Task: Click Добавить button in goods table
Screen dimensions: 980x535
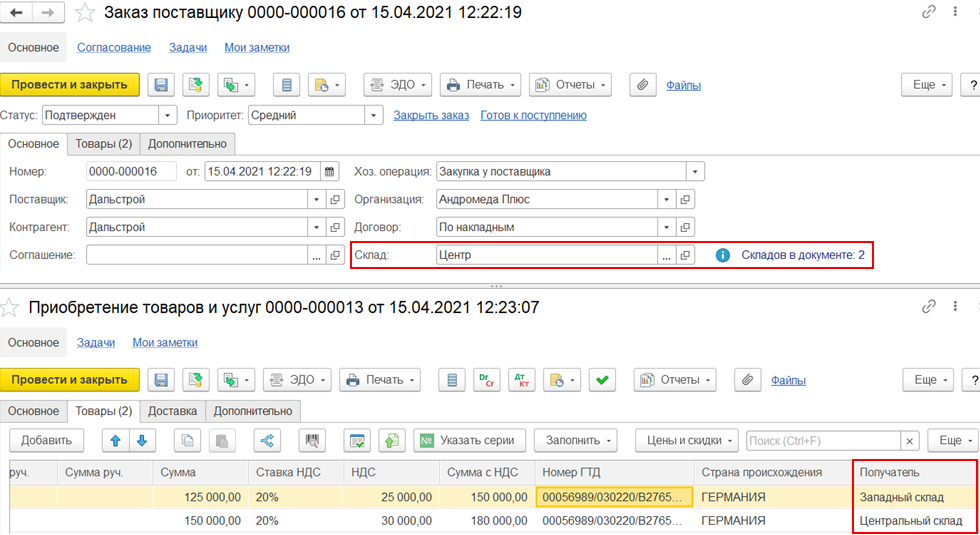Action: [46, 441]
